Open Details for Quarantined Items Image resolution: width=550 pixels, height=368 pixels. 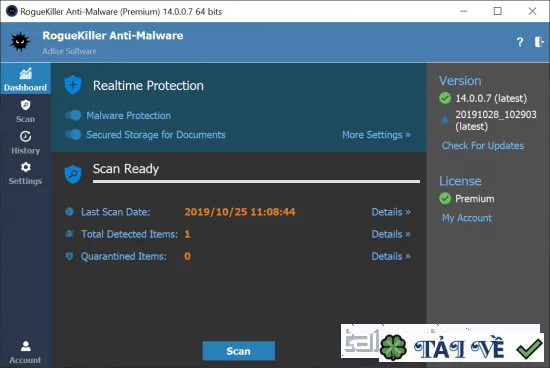click(x=391, y=256)
